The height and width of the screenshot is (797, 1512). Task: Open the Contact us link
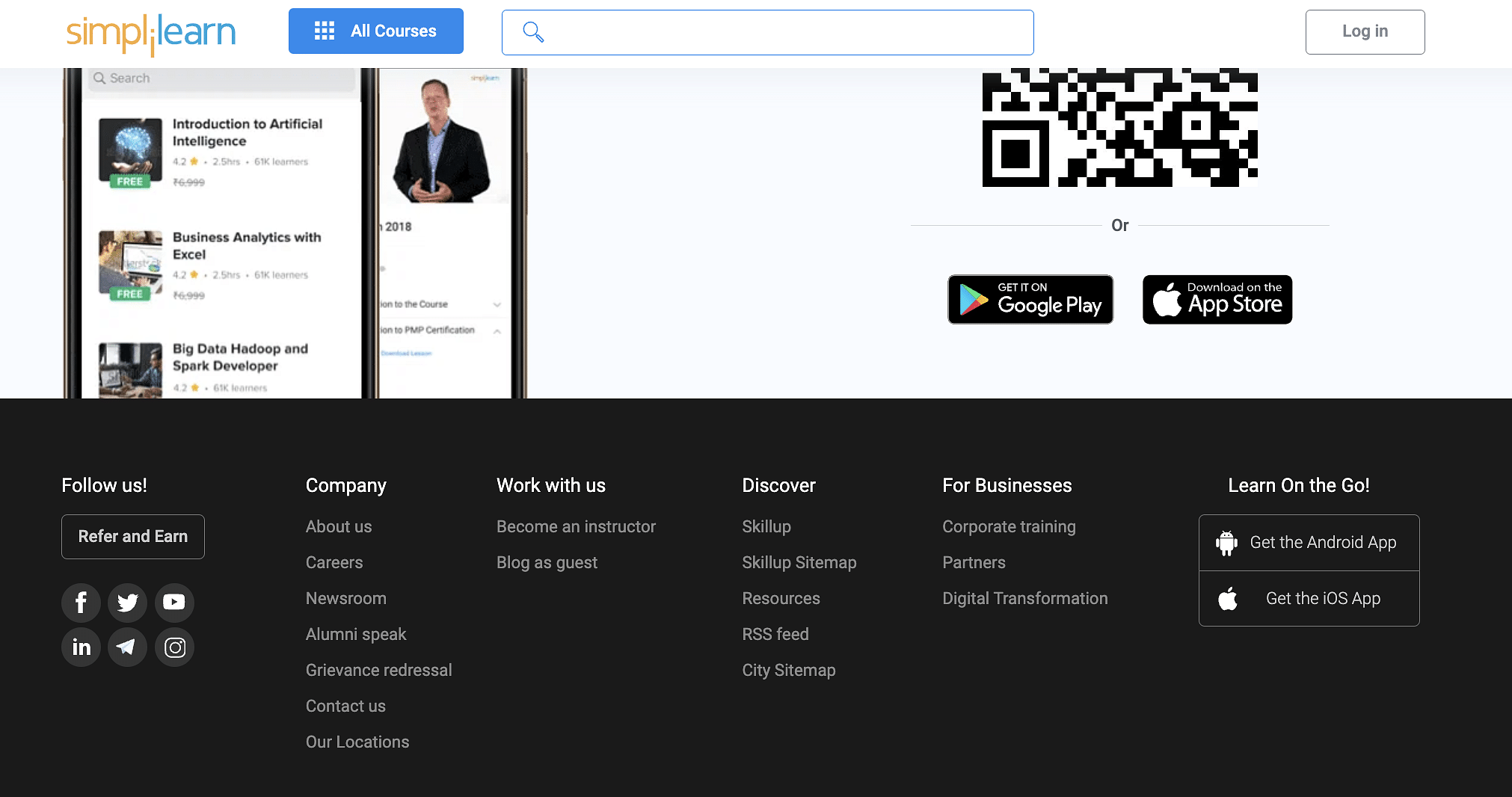[x=345, y=706]
